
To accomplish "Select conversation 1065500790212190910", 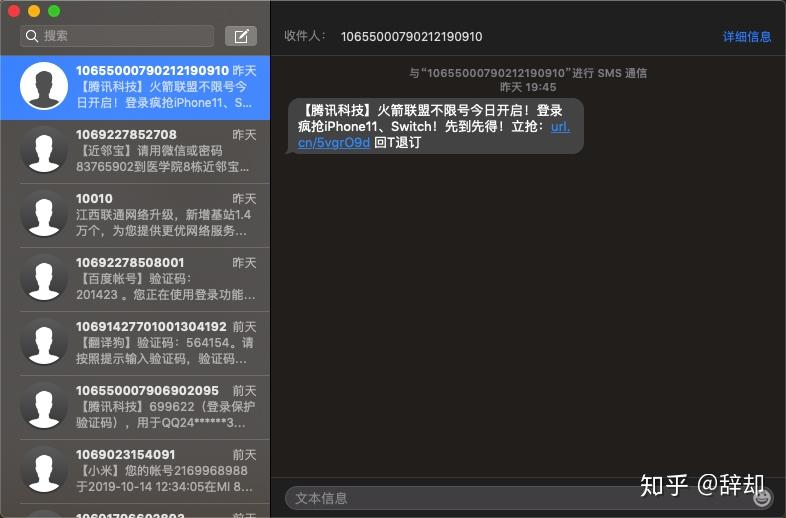I will tap(135, 87).
